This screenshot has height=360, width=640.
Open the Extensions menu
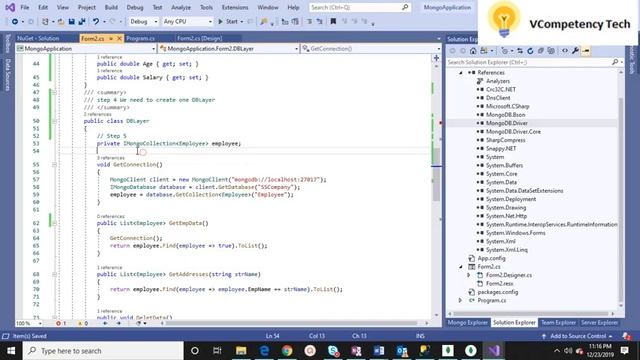point(235,7)
